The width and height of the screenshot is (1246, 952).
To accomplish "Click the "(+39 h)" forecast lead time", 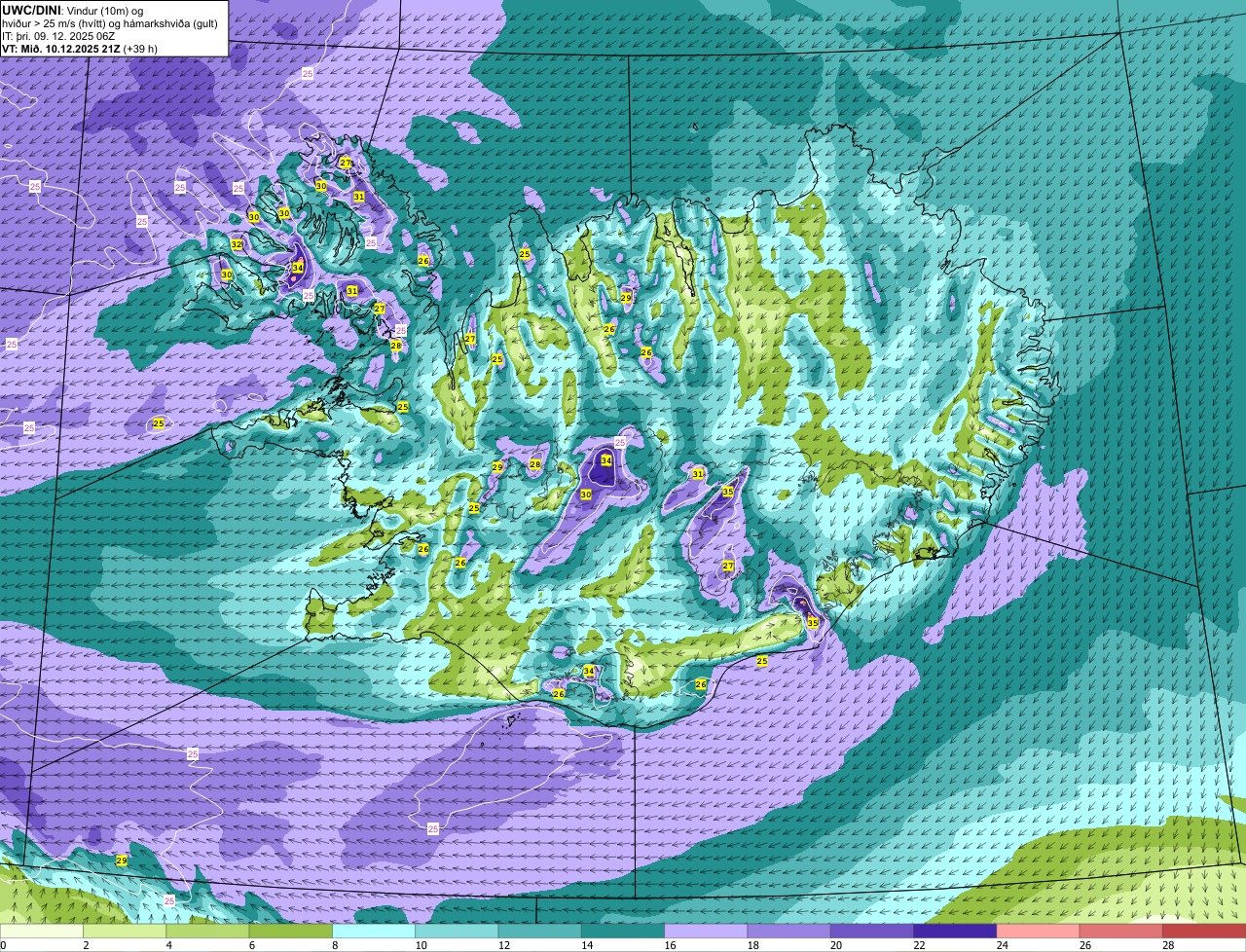I will tap(140, 48).
